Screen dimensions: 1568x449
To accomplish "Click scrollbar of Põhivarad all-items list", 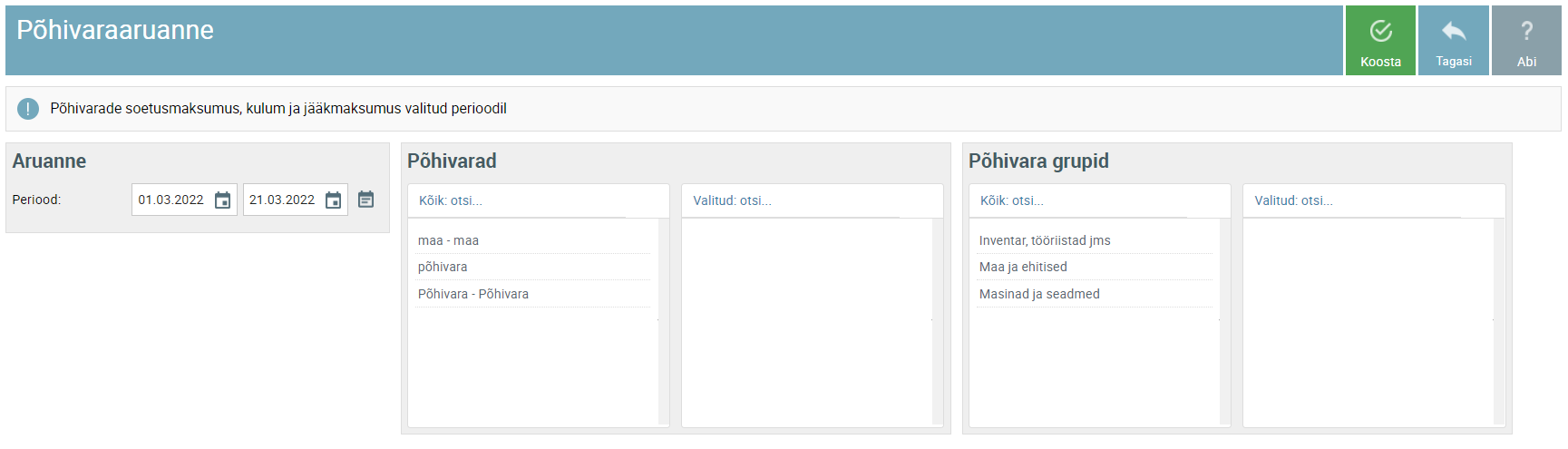I will (663, 321).
